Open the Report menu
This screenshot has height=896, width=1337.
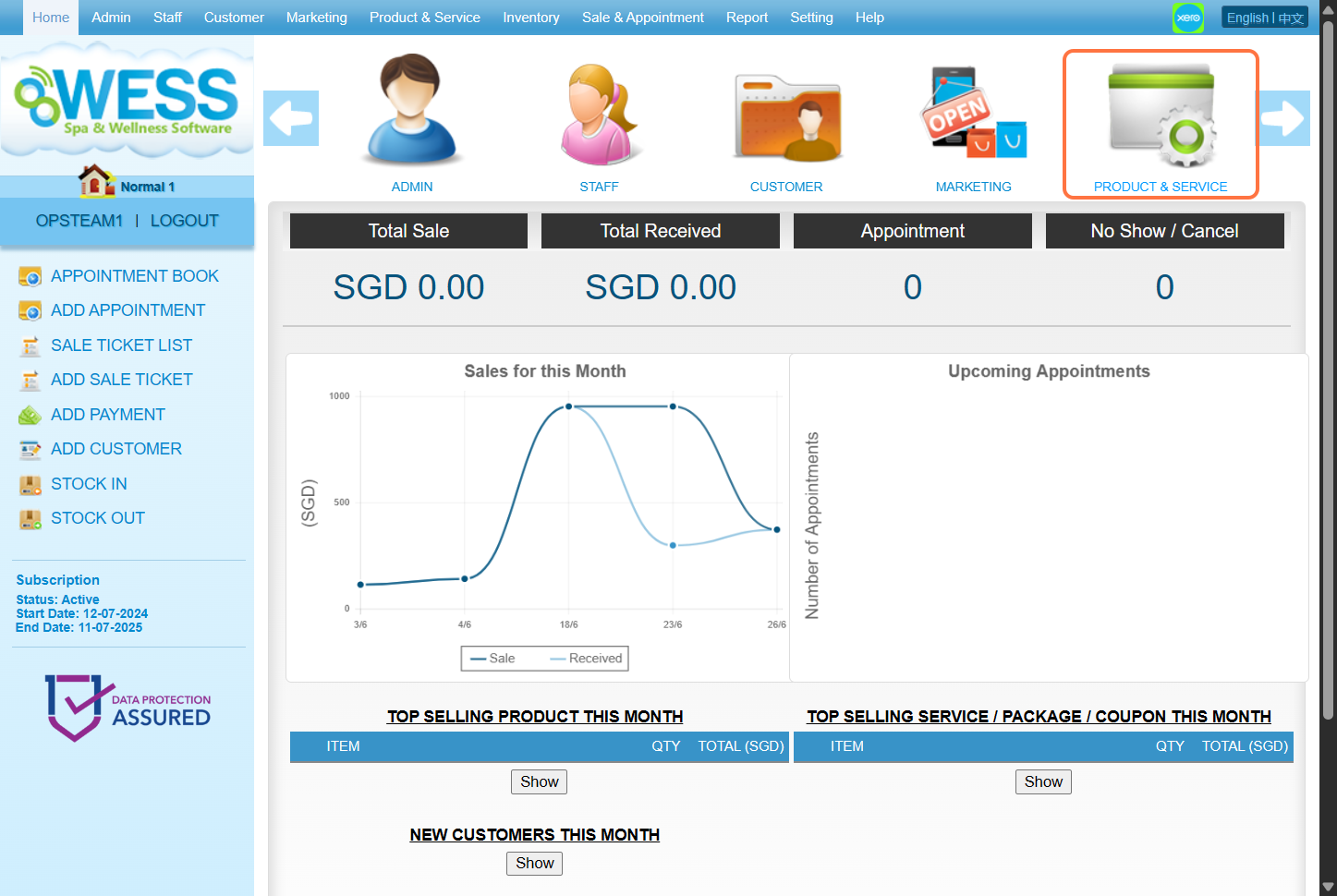(x=747, y=18)
